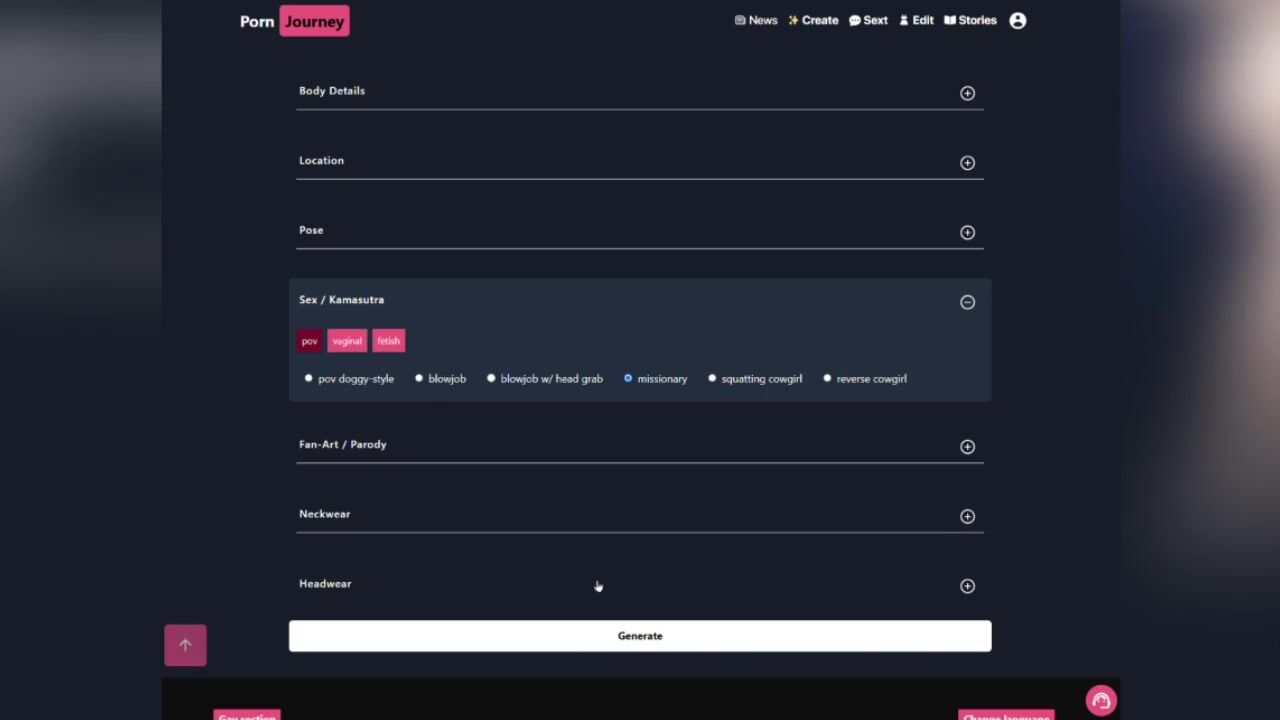Expand the Headwear section

tap(967, 586)
